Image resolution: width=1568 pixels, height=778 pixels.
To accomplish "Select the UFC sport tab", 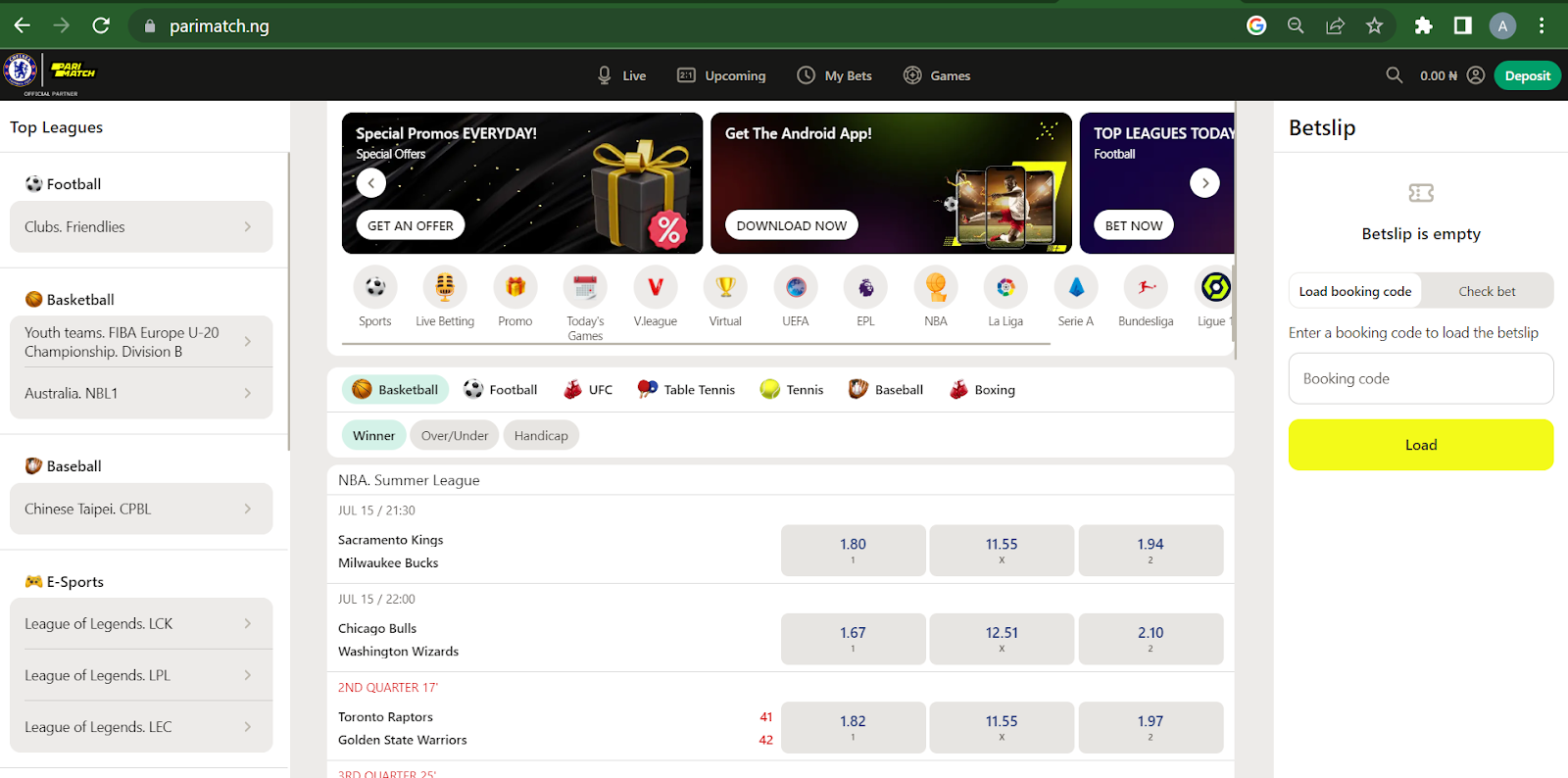I will [588, 389].
